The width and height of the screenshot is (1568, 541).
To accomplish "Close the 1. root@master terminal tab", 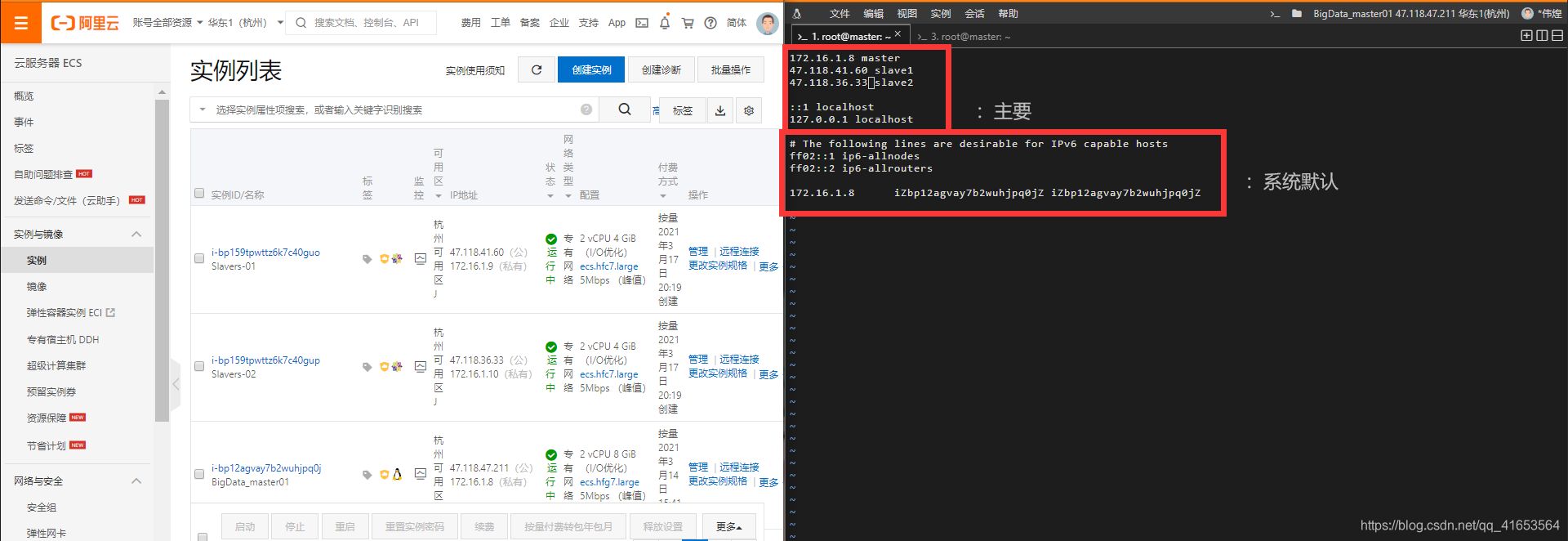I will coord(898,34).
